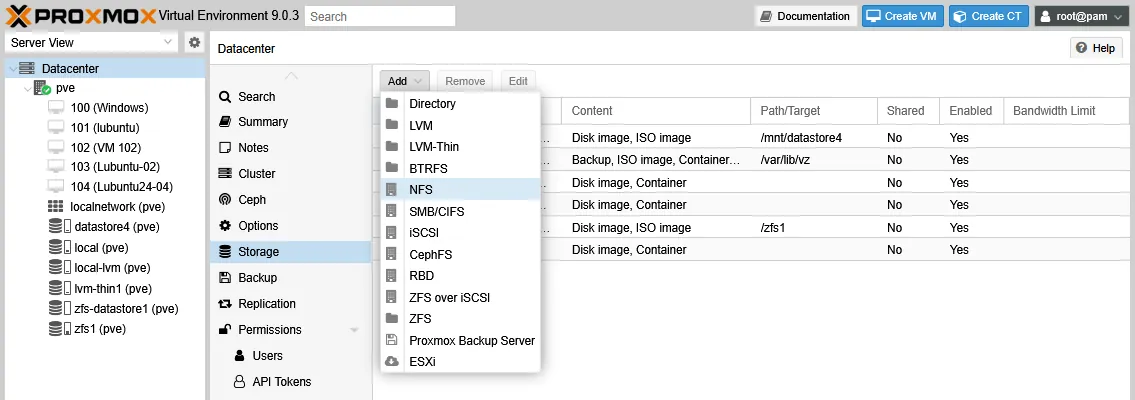This screenshot has height=400, width=1135.
Task: Click the Edit storage button
Action: (x=518, y=81)
